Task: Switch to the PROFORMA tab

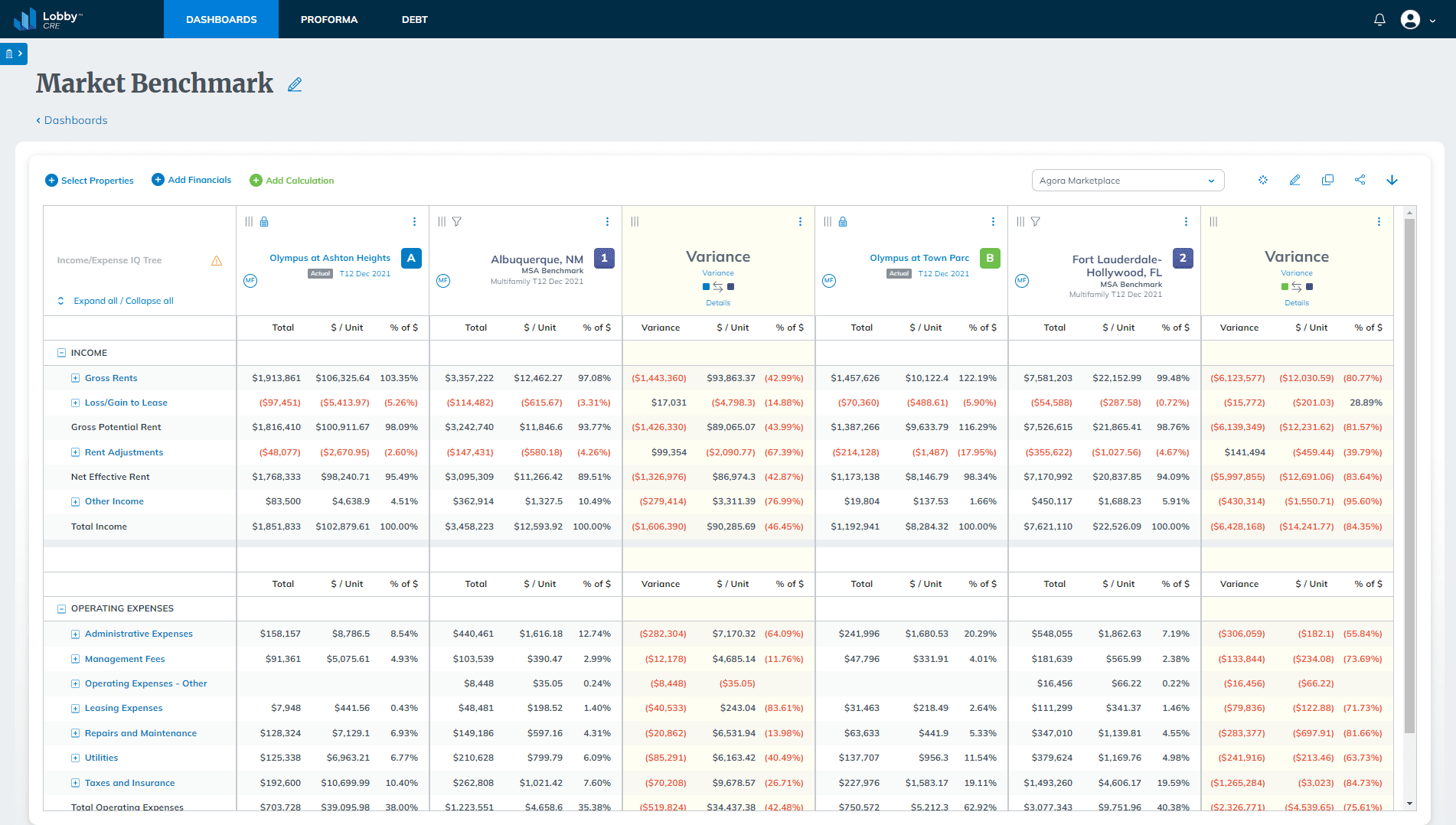Action: (x=329, y=19)
